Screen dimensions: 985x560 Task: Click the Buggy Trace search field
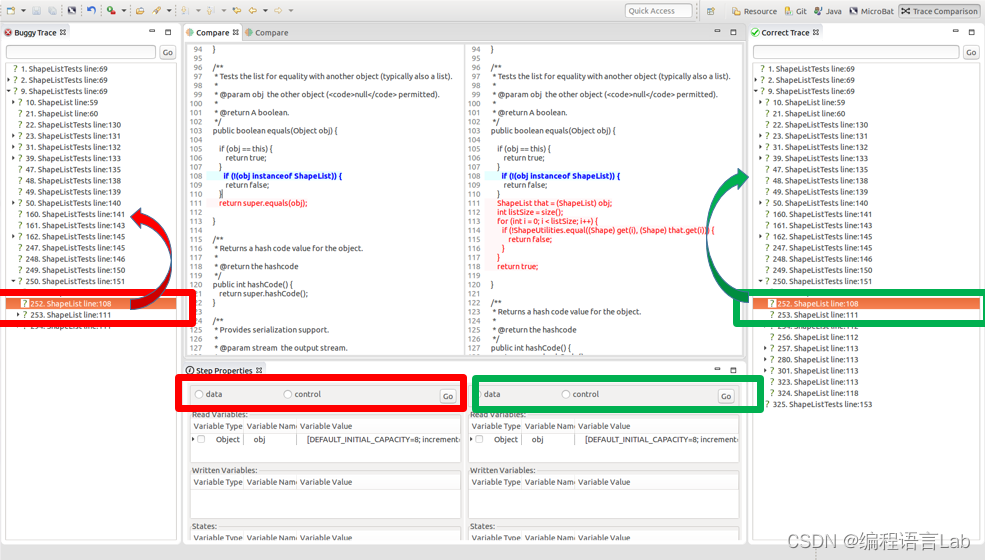coord(80,52)
